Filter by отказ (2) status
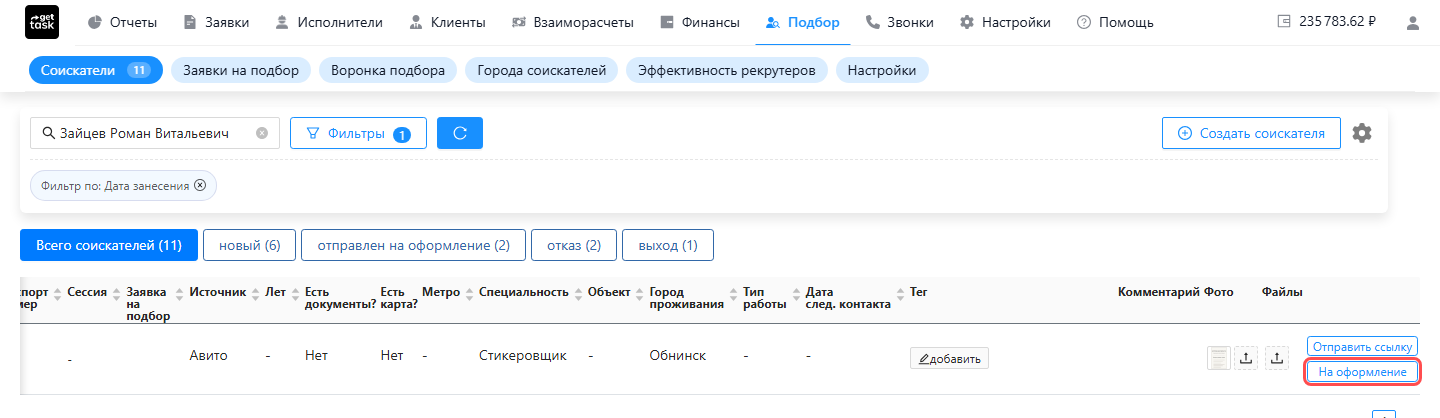Screen dimensions: 1440x418 tap(574, 245)
